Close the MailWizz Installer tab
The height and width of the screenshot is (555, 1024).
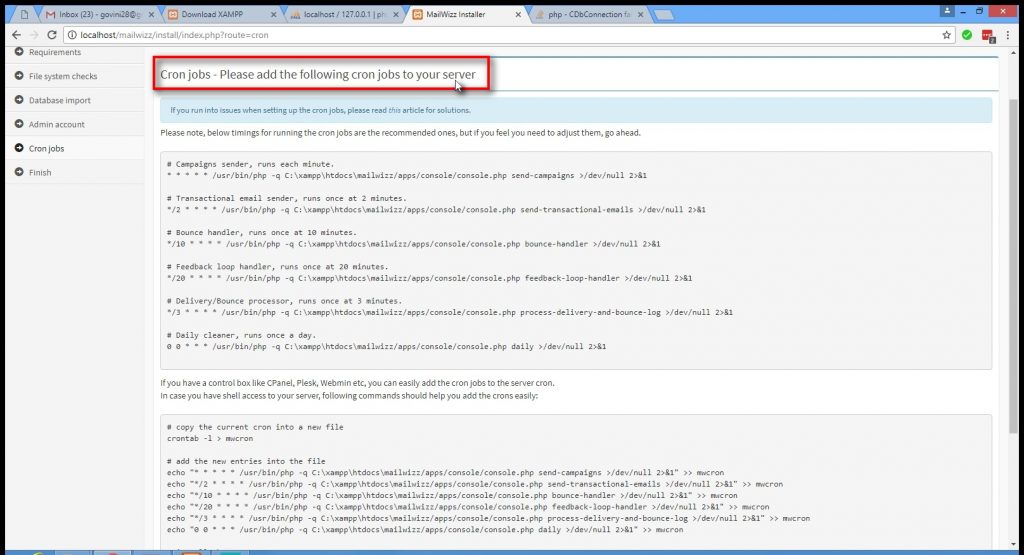coord(518,14)
